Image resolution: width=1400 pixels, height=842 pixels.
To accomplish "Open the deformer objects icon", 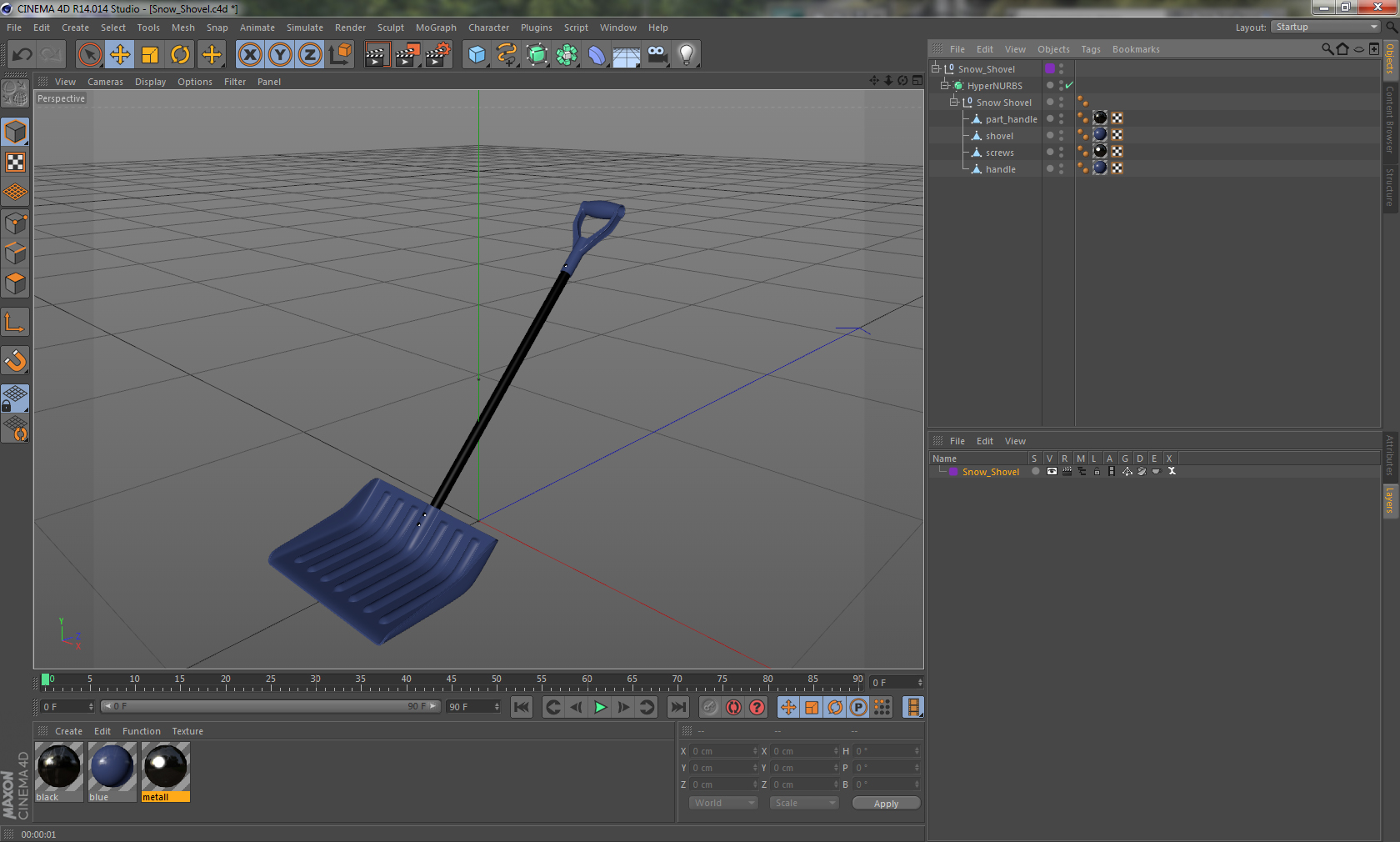I will pyautogui.click(x=597, y=55).
